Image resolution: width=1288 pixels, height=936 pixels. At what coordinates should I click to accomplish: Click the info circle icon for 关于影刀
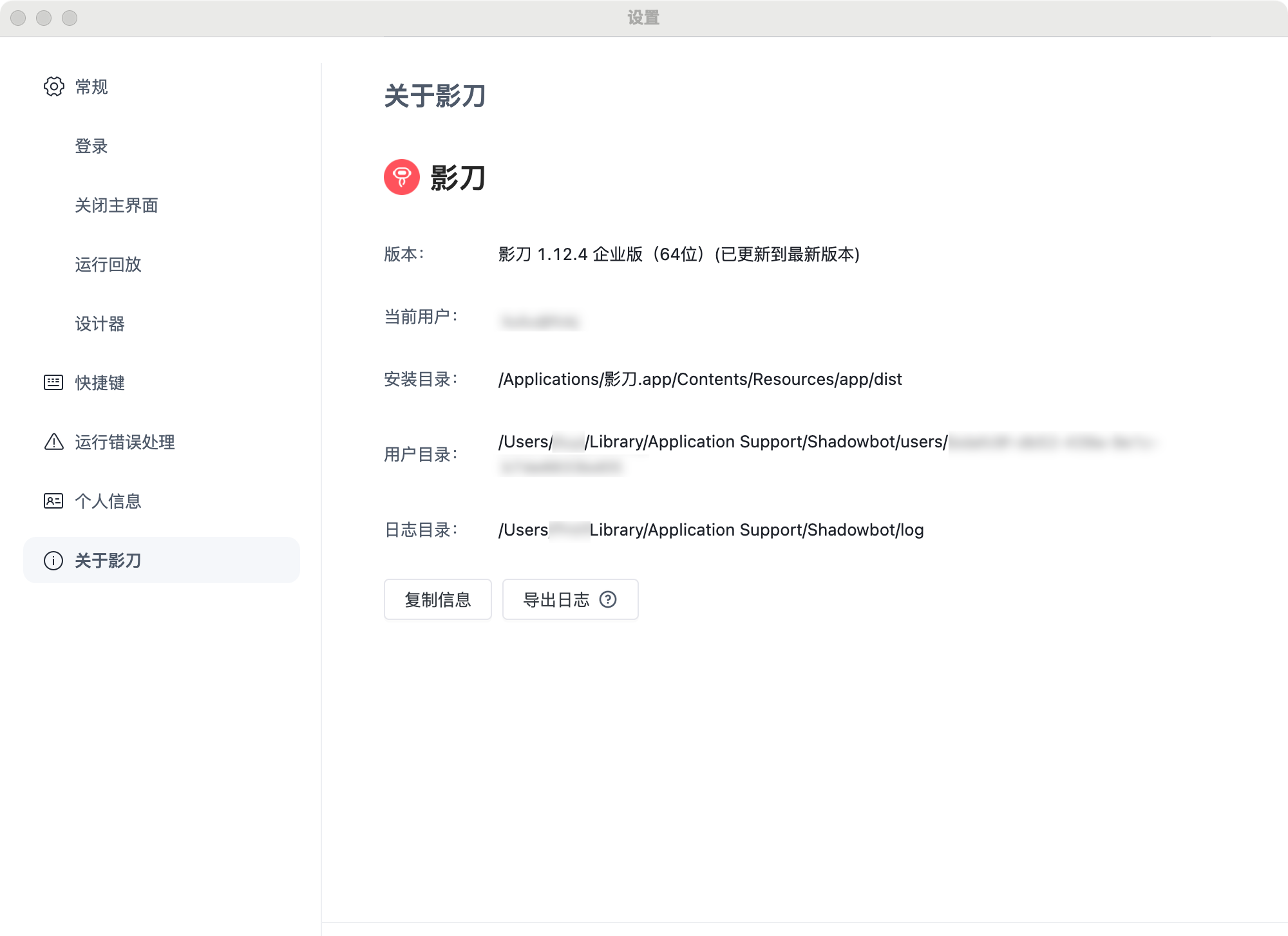coord(53,561)
